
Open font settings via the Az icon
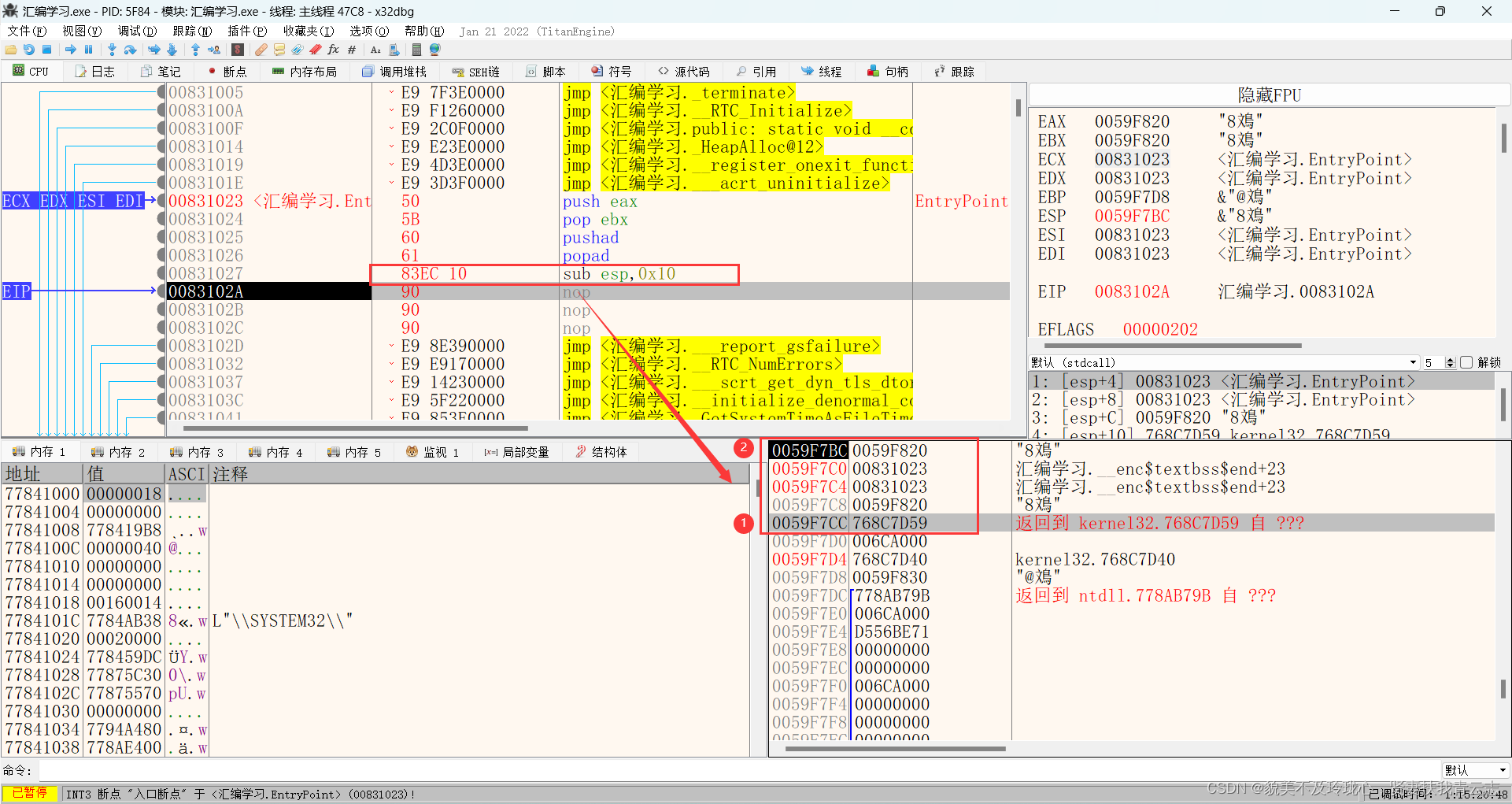click(375, 49)
